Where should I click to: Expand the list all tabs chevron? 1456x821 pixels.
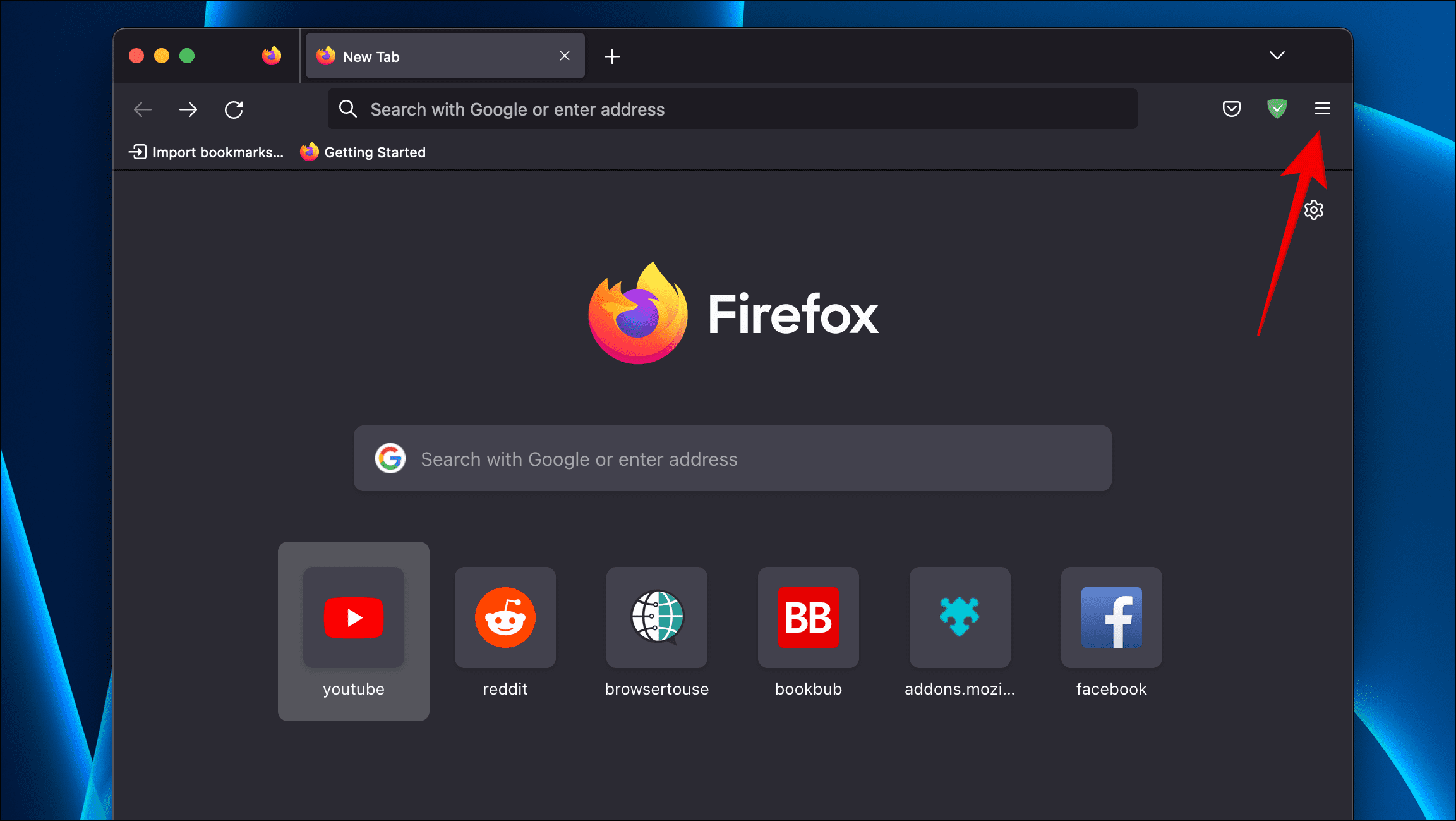(x=1277, y=56)
